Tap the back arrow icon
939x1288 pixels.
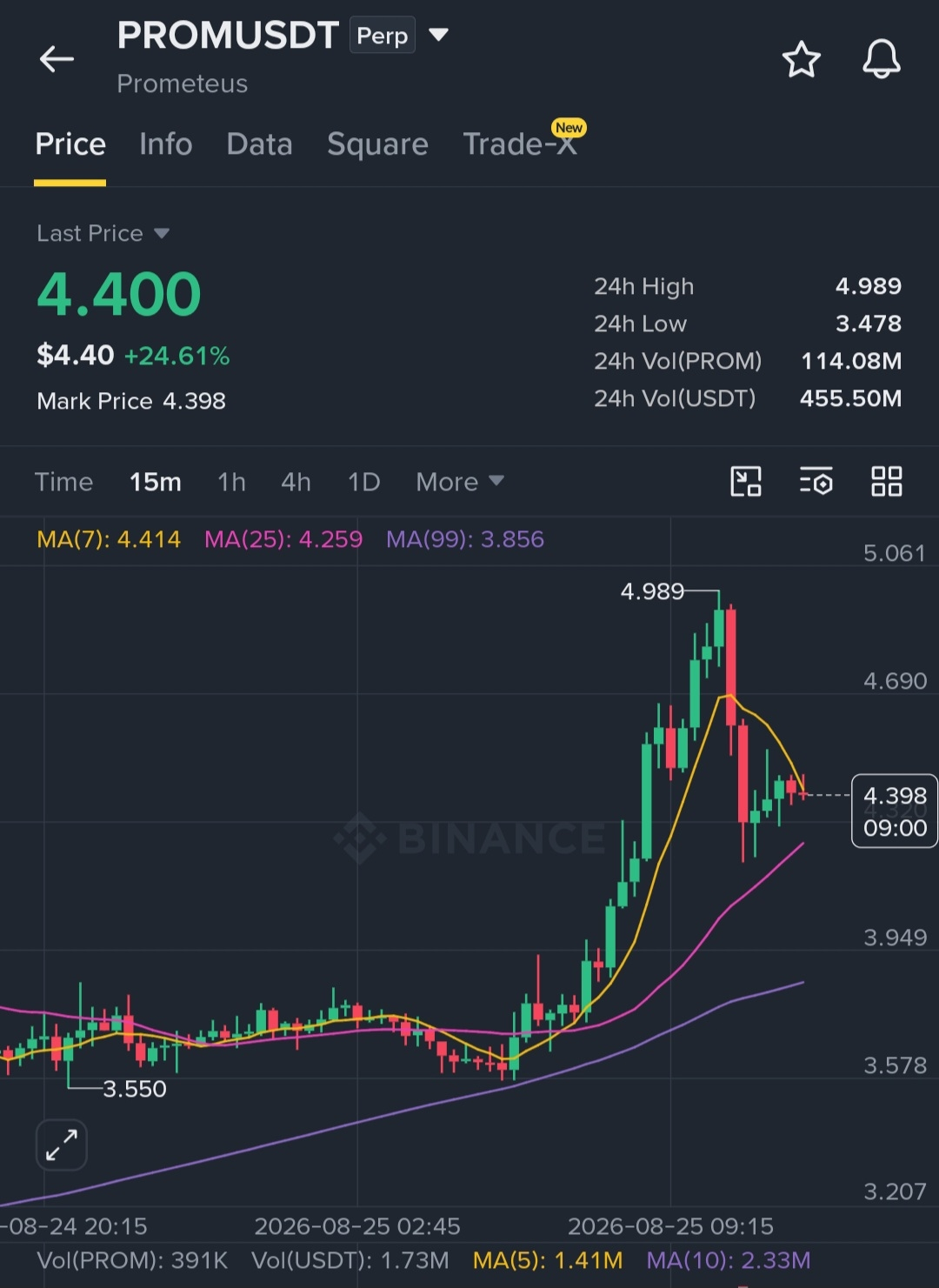57,59
